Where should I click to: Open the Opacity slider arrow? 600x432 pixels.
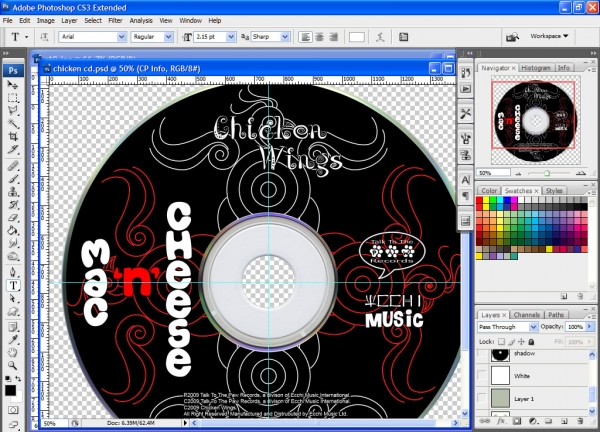(x=589, y=326)
